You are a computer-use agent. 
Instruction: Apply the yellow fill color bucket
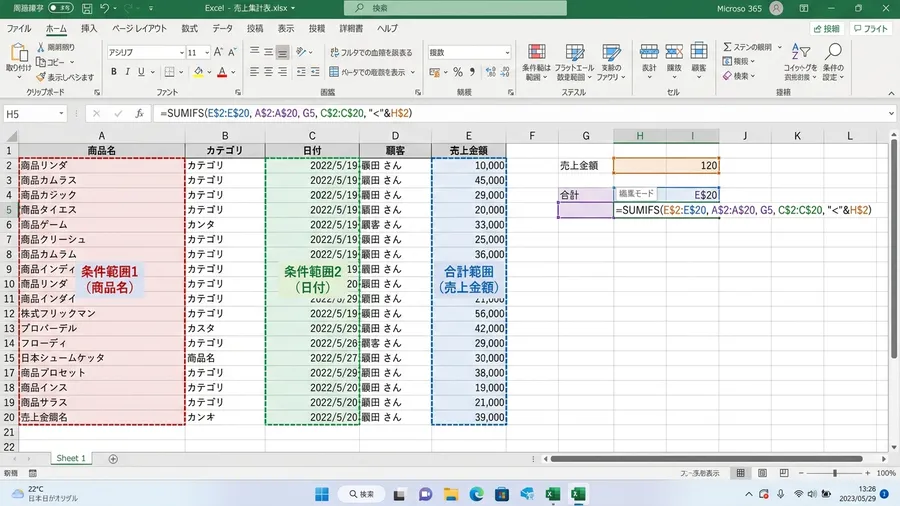[x=198, y=72]
